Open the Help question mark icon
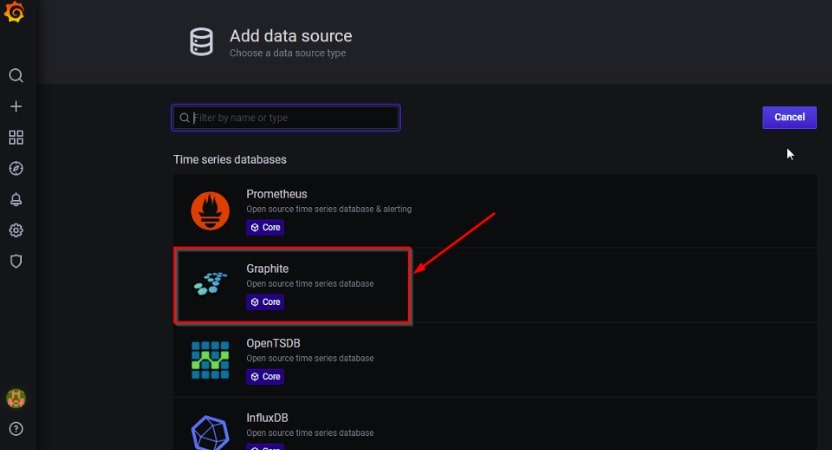The height and width of the screenshot is (450, 832). click(16, 429)
